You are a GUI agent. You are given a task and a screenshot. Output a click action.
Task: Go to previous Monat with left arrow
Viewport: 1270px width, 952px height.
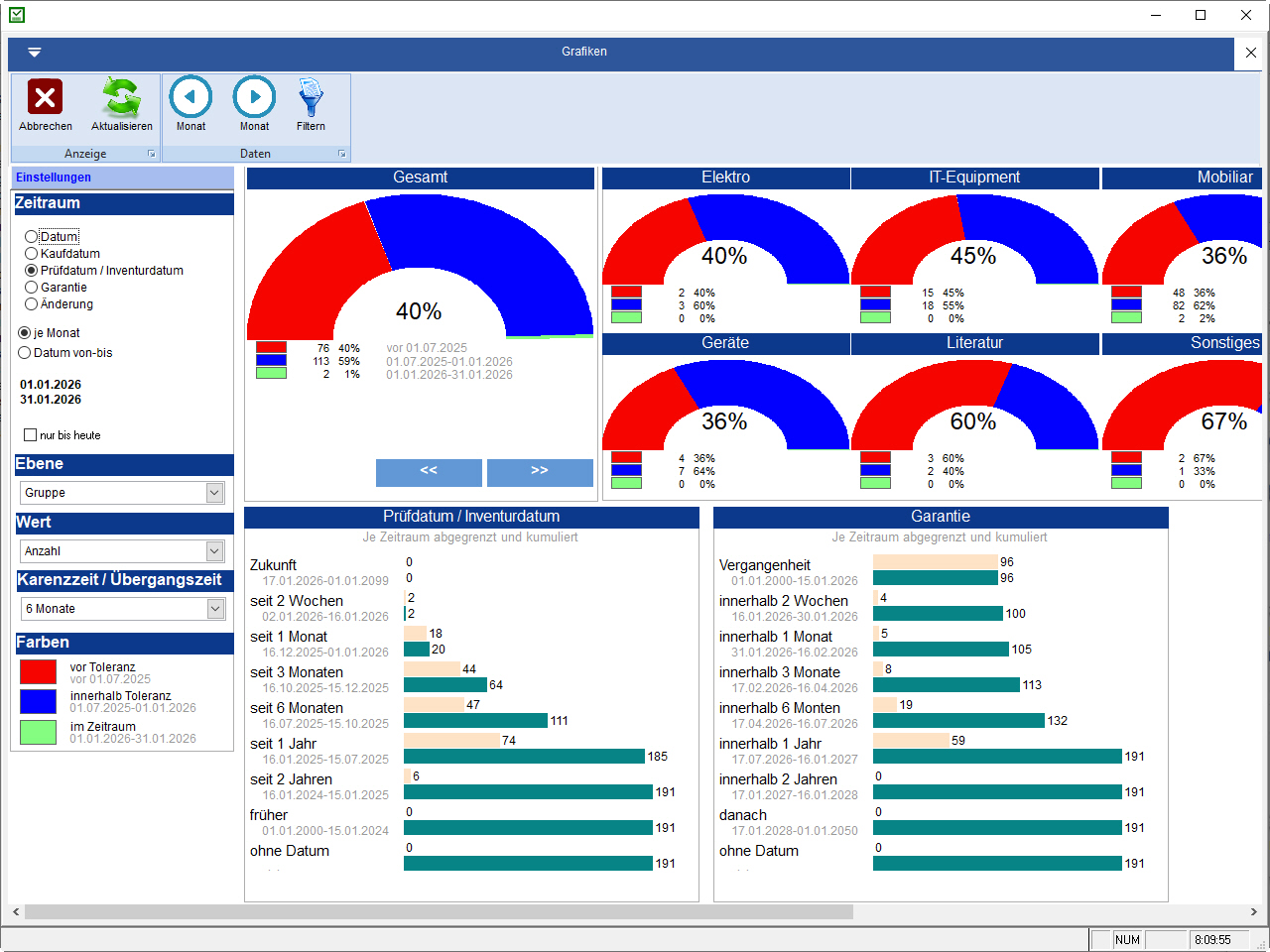pos(190,97)
